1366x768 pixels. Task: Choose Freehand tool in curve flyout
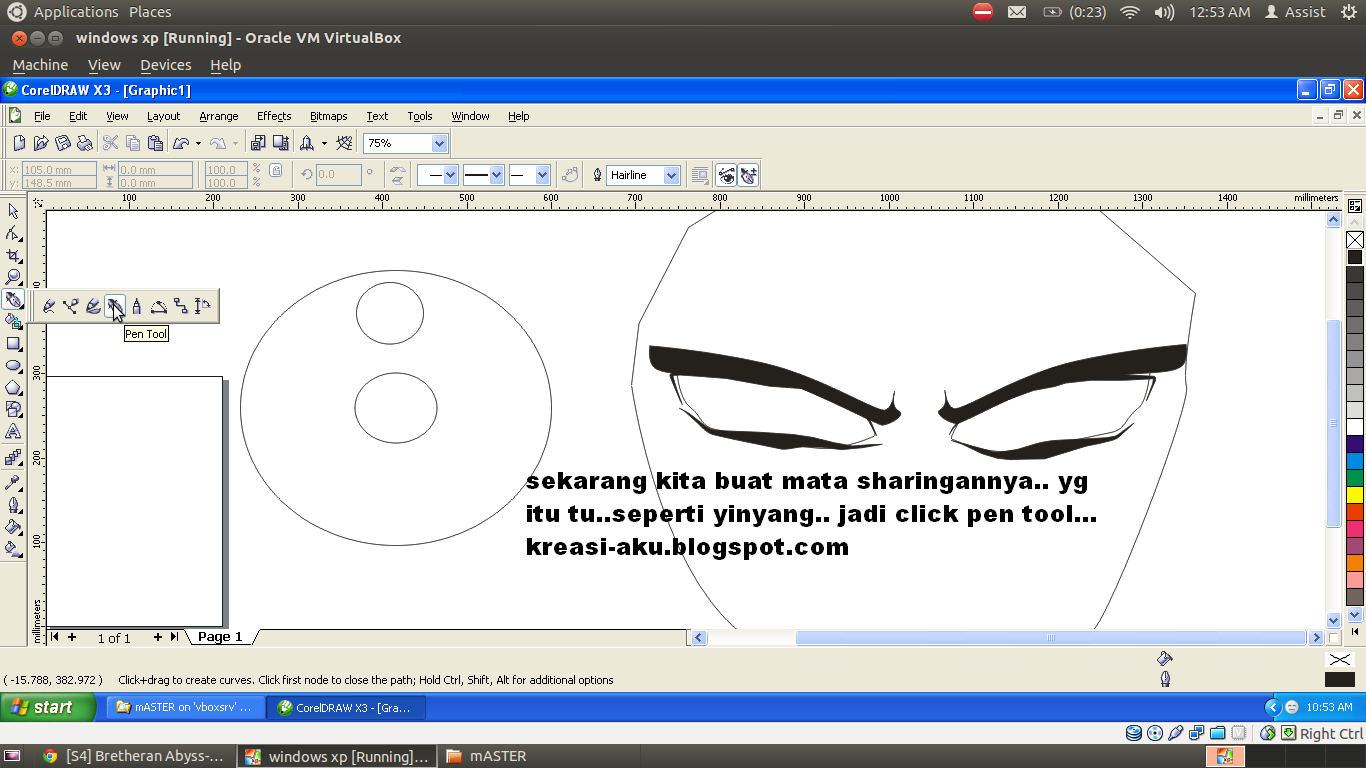(49, 306)
